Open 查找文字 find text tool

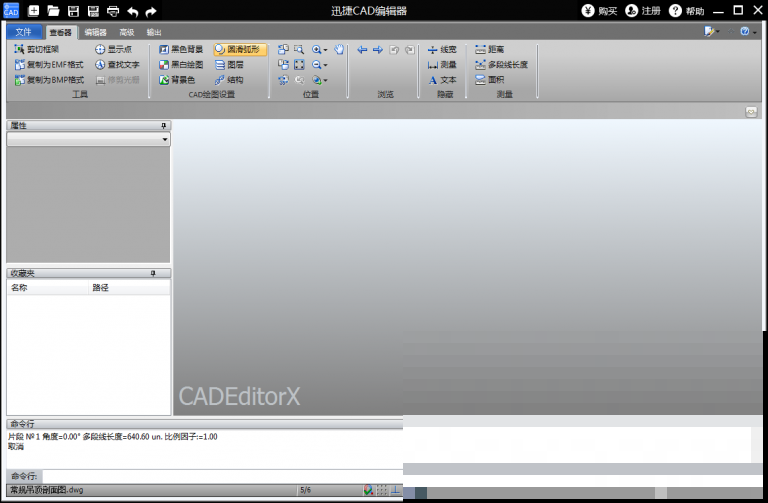pyautogui.click(x=118, y=64)
